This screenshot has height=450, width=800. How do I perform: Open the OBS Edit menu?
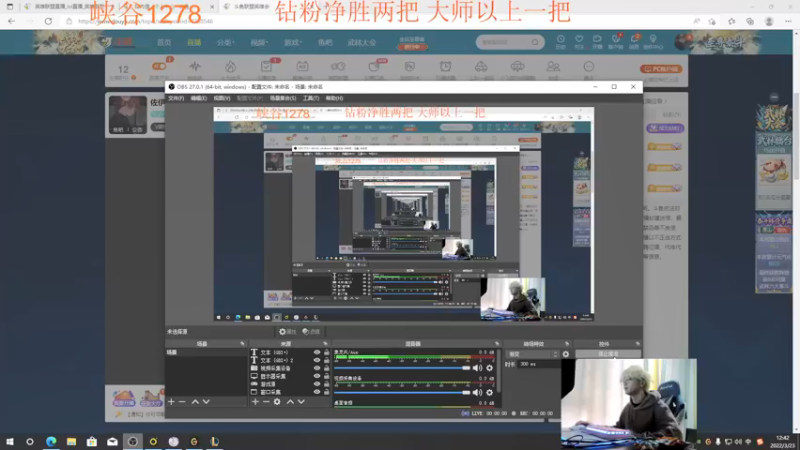click(198, 98)
